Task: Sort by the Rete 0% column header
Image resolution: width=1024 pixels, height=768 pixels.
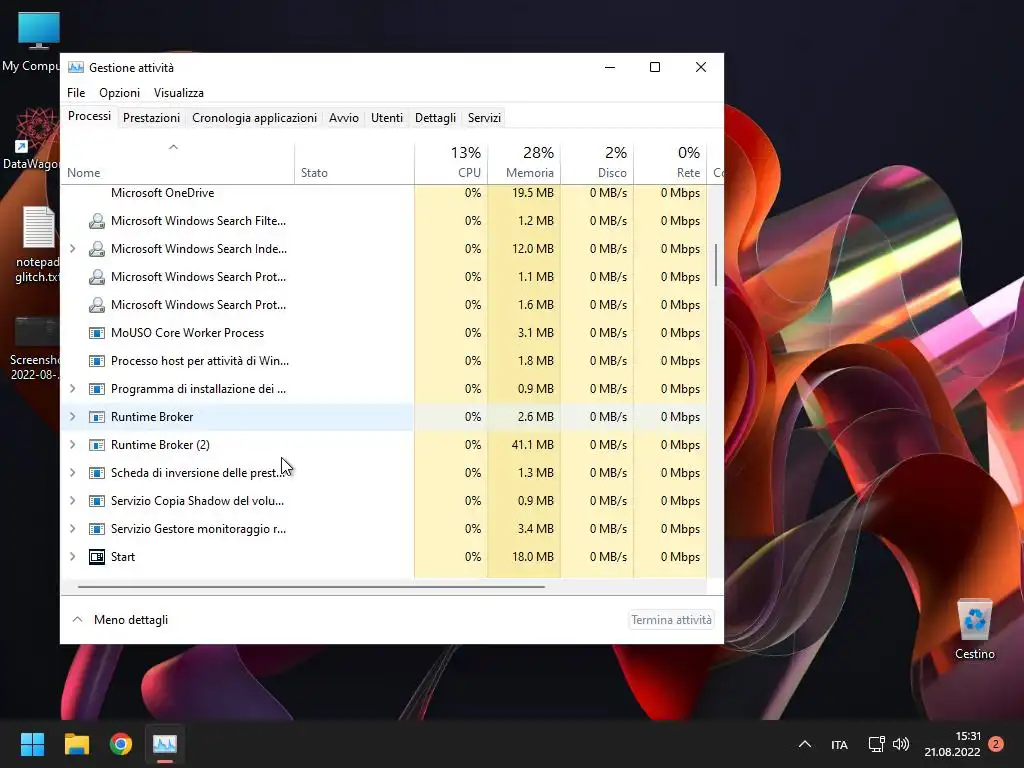Action: pos(671,163)
